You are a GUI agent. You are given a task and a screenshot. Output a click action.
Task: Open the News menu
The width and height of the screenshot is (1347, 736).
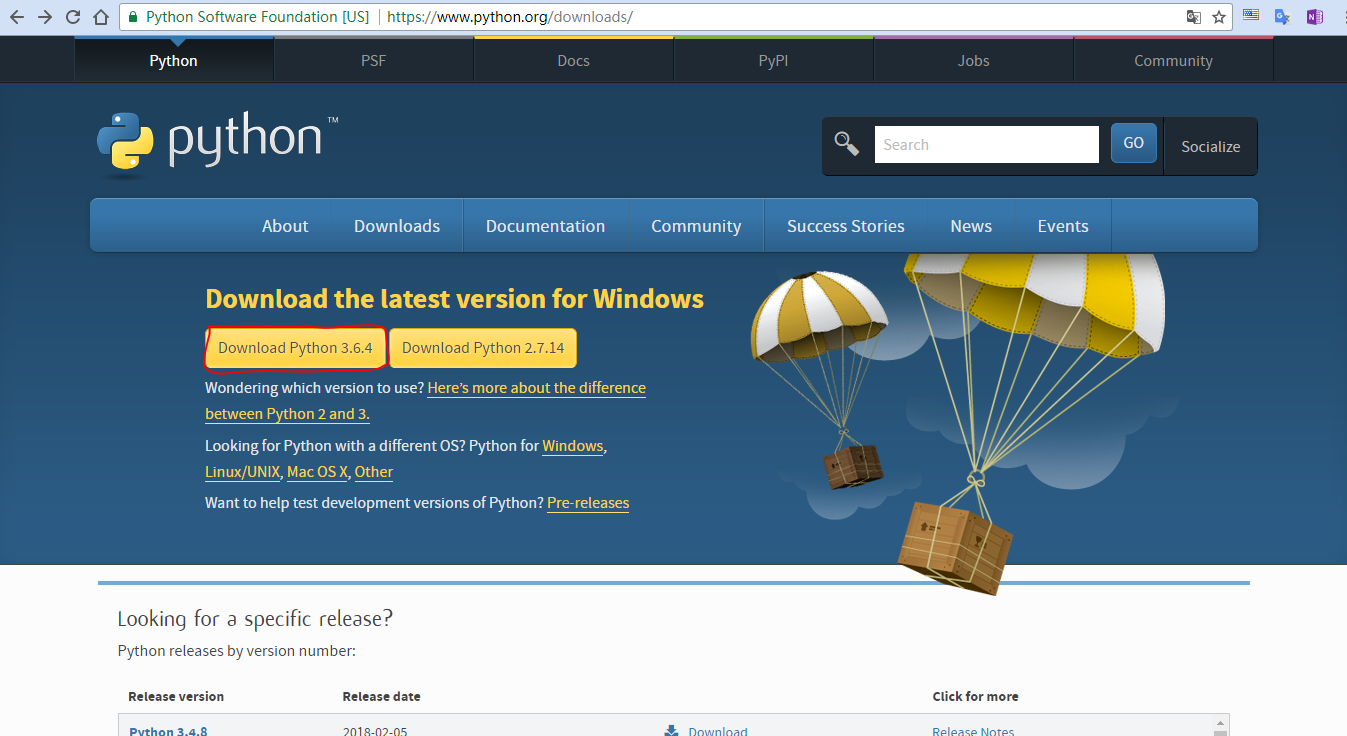971,226
